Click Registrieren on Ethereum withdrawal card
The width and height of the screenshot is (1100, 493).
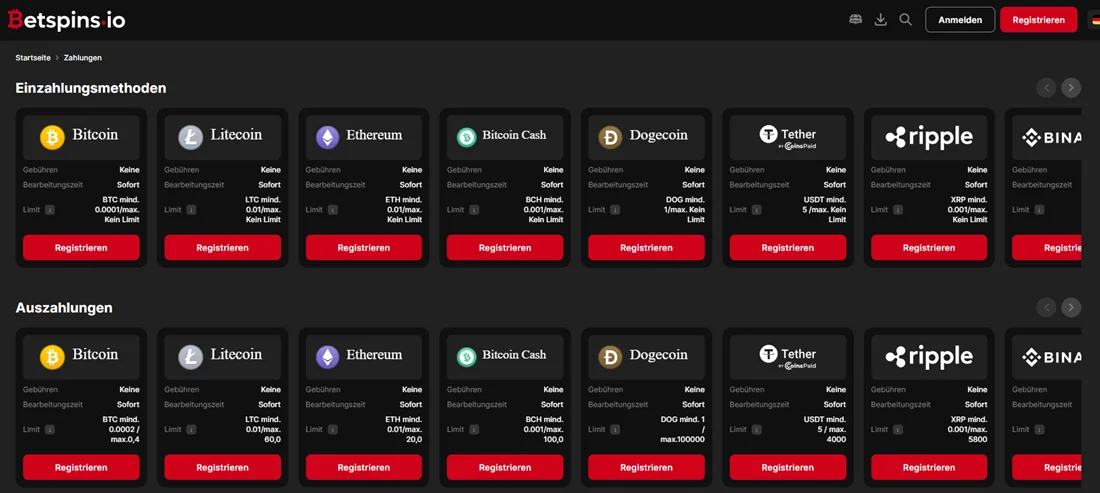(x=364, y=467)
